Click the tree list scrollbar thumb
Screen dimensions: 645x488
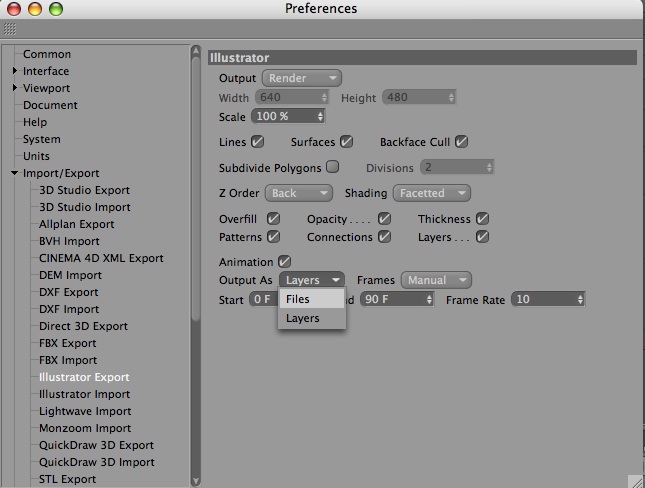(x=196, y=189)
